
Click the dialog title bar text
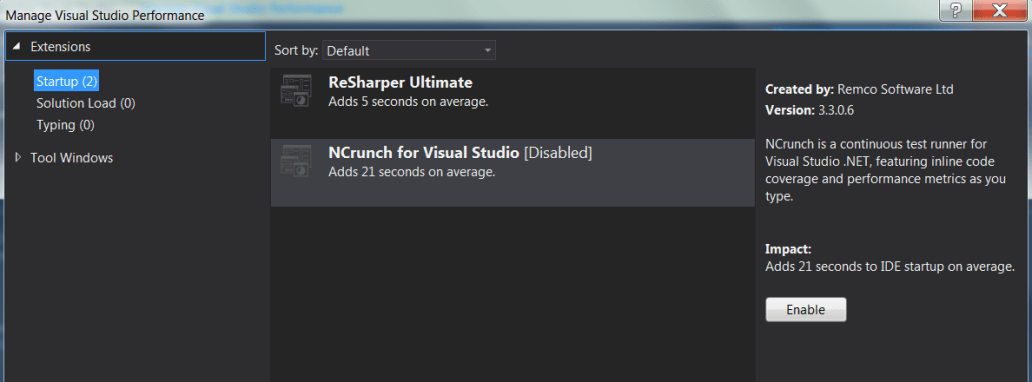click(x=105, y=15)
